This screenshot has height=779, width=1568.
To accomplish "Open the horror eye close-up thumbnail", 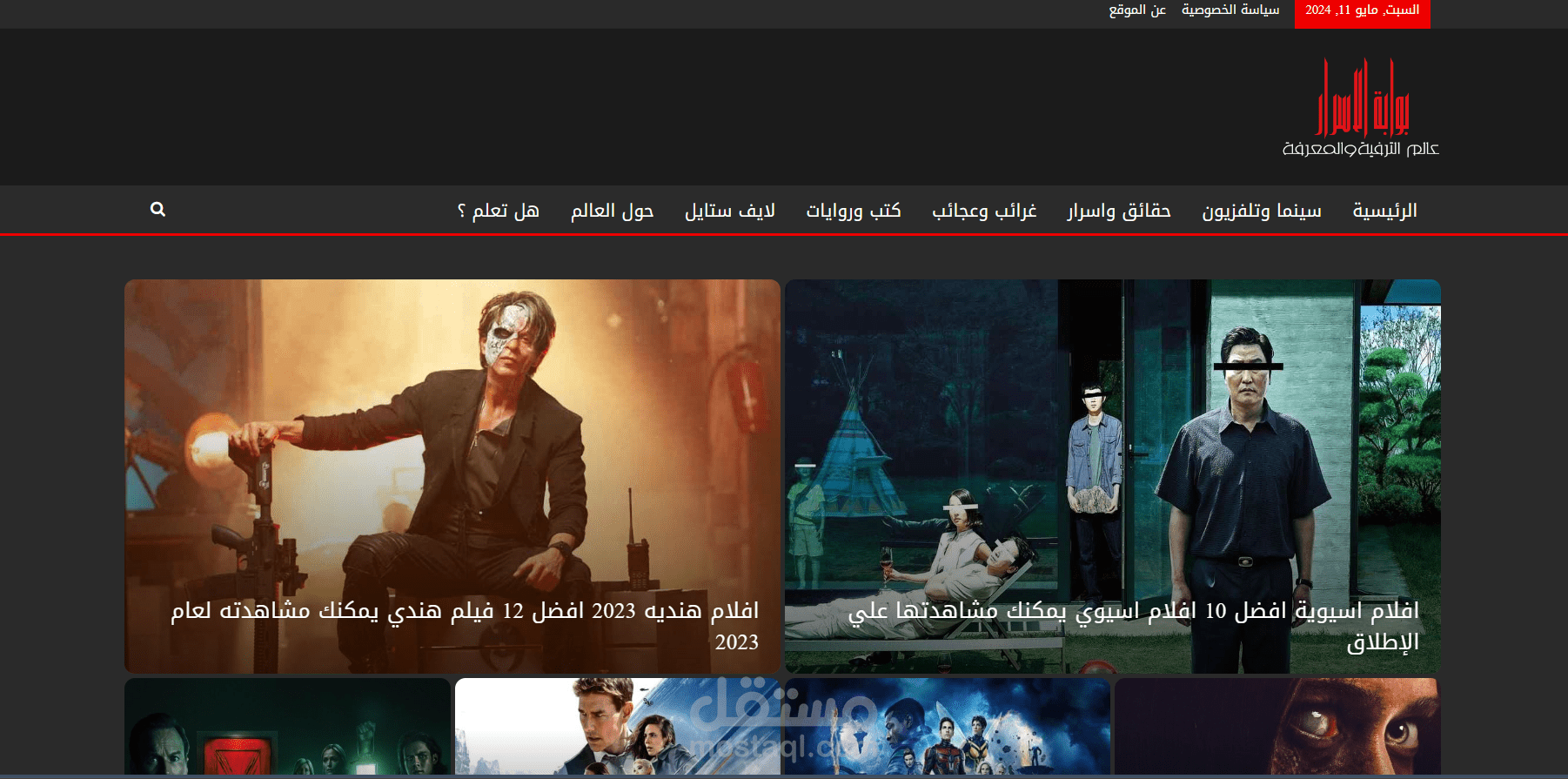I will click(1277, 727).
